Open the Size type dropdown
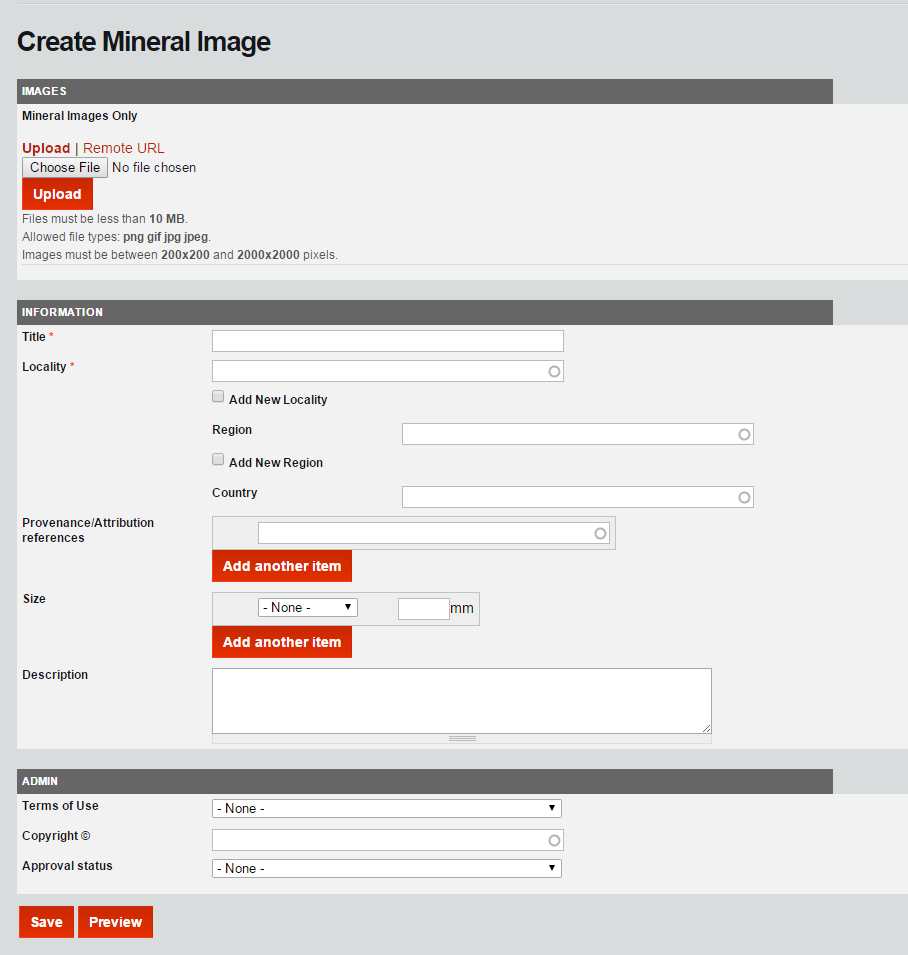The height and width of the screenshot is (955, 908). [308, 607]
